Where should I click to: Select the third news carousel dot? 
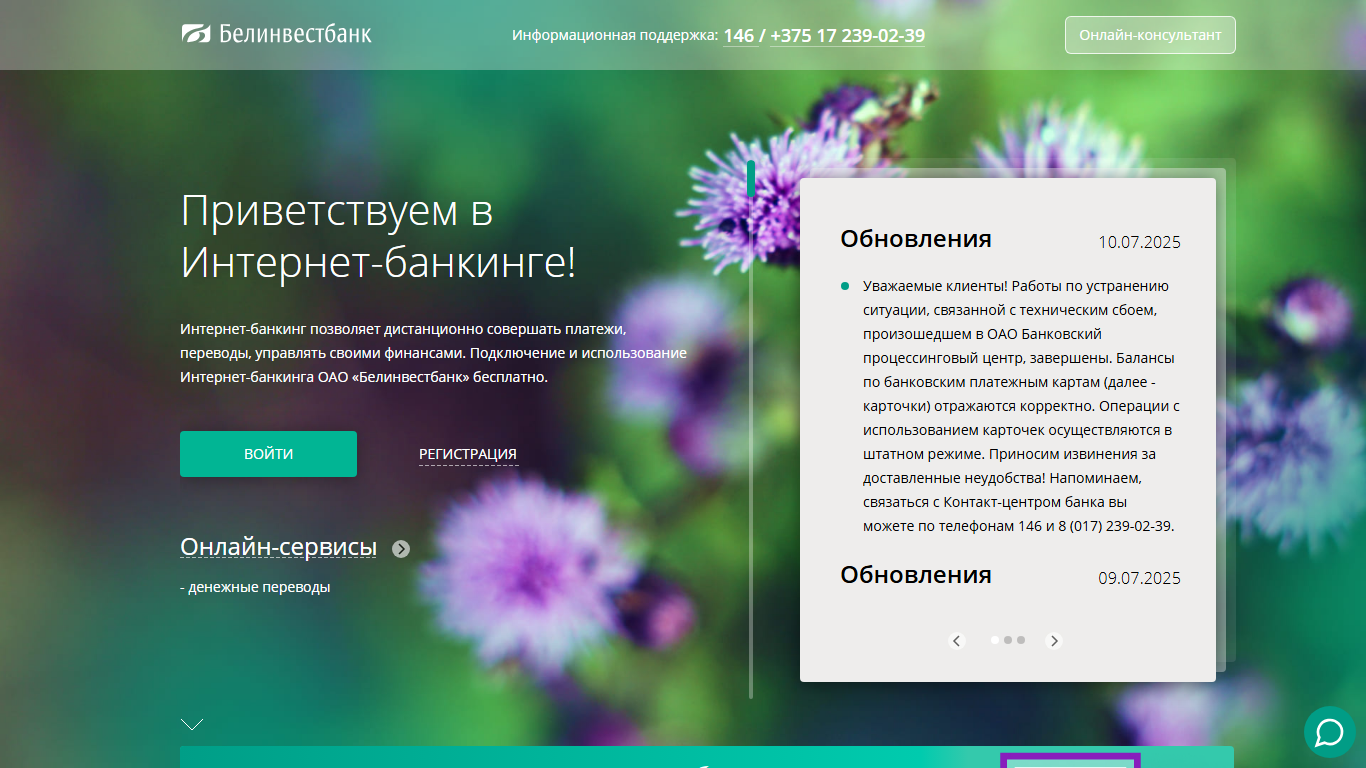click(x=1021, y=639)
